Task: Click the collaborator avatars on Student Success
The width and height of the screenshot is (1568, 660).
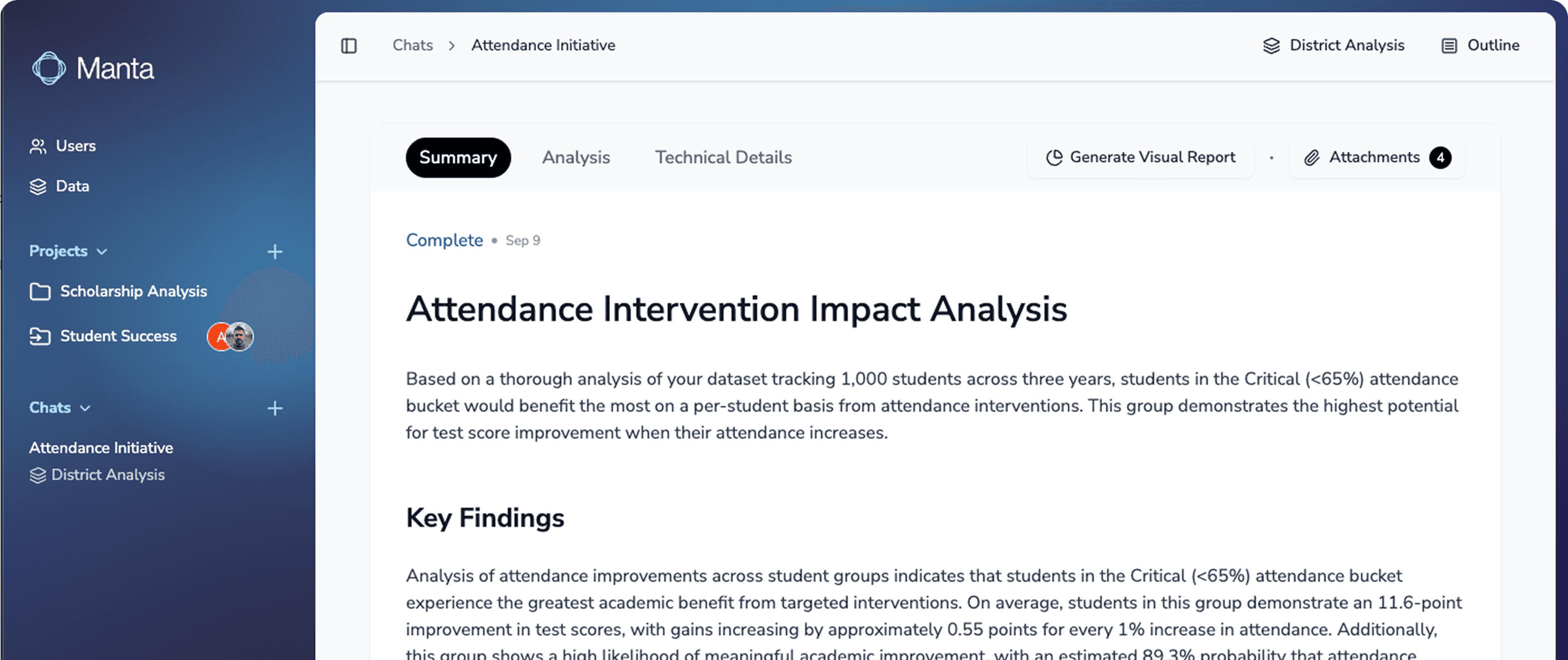Action: (231, 337)
